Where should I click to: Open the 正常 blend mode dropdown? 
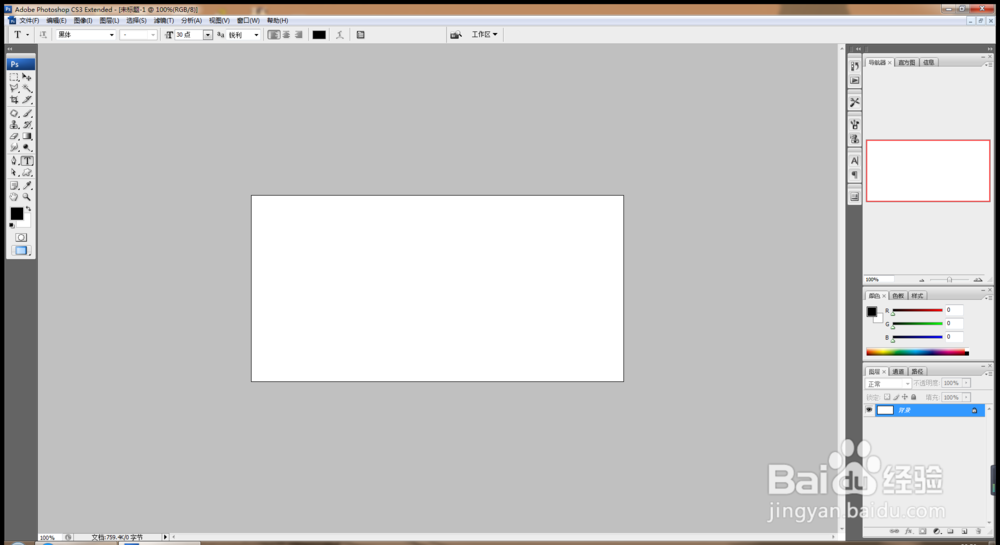(x=888, y=384)
